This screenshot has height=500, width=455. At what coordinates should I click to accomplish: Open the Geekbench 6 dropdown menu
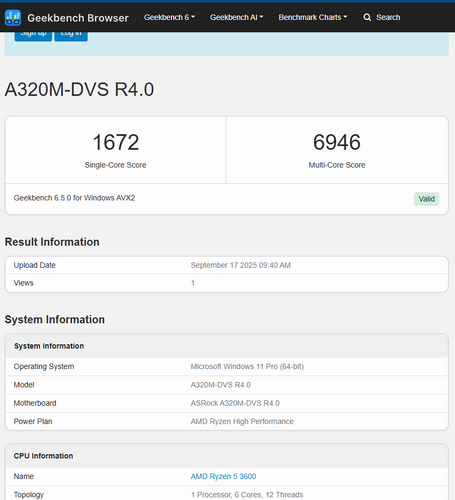169,17
